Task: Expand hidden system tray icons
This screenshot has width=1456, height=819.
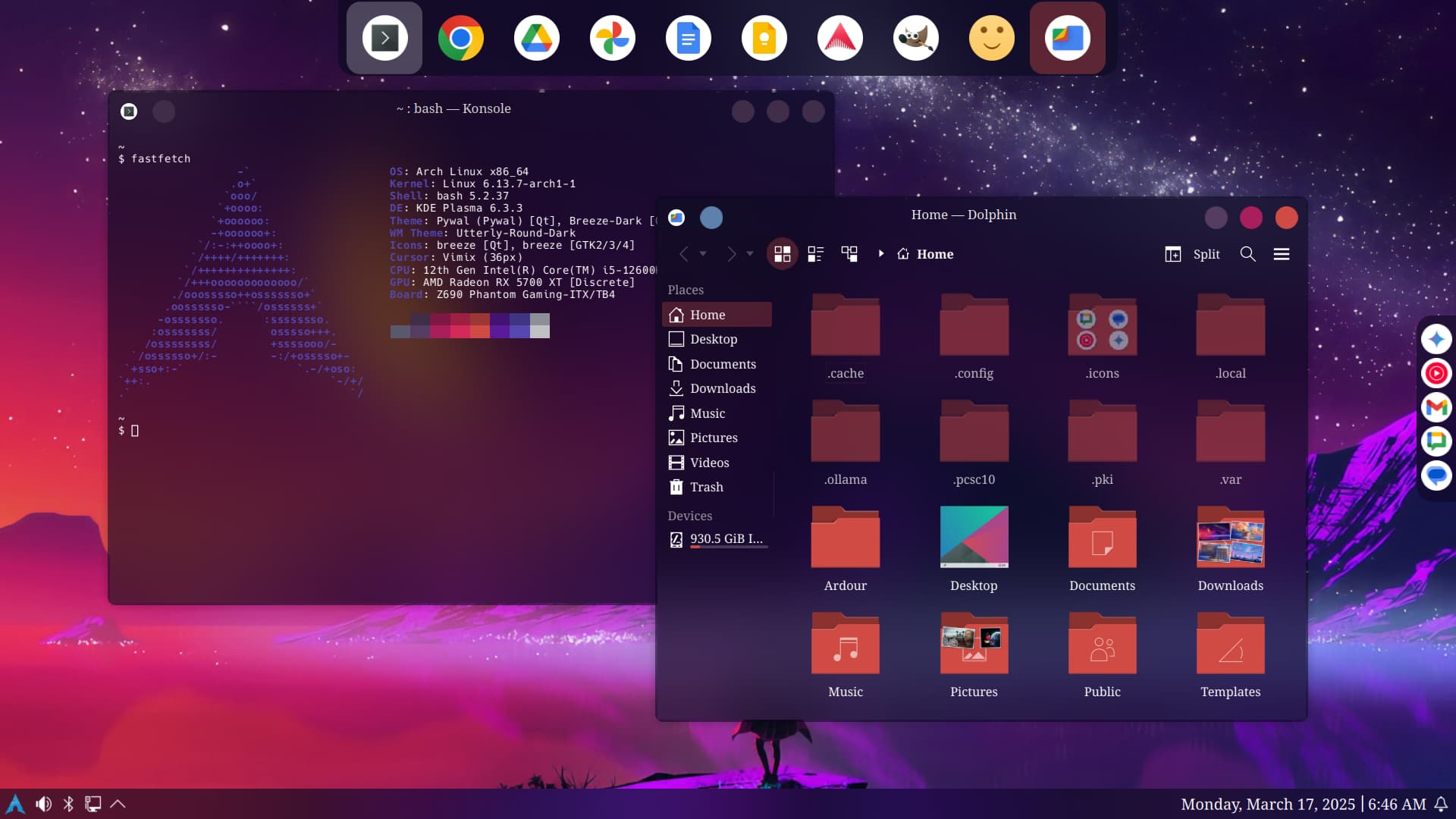Action: coord(118,804)
